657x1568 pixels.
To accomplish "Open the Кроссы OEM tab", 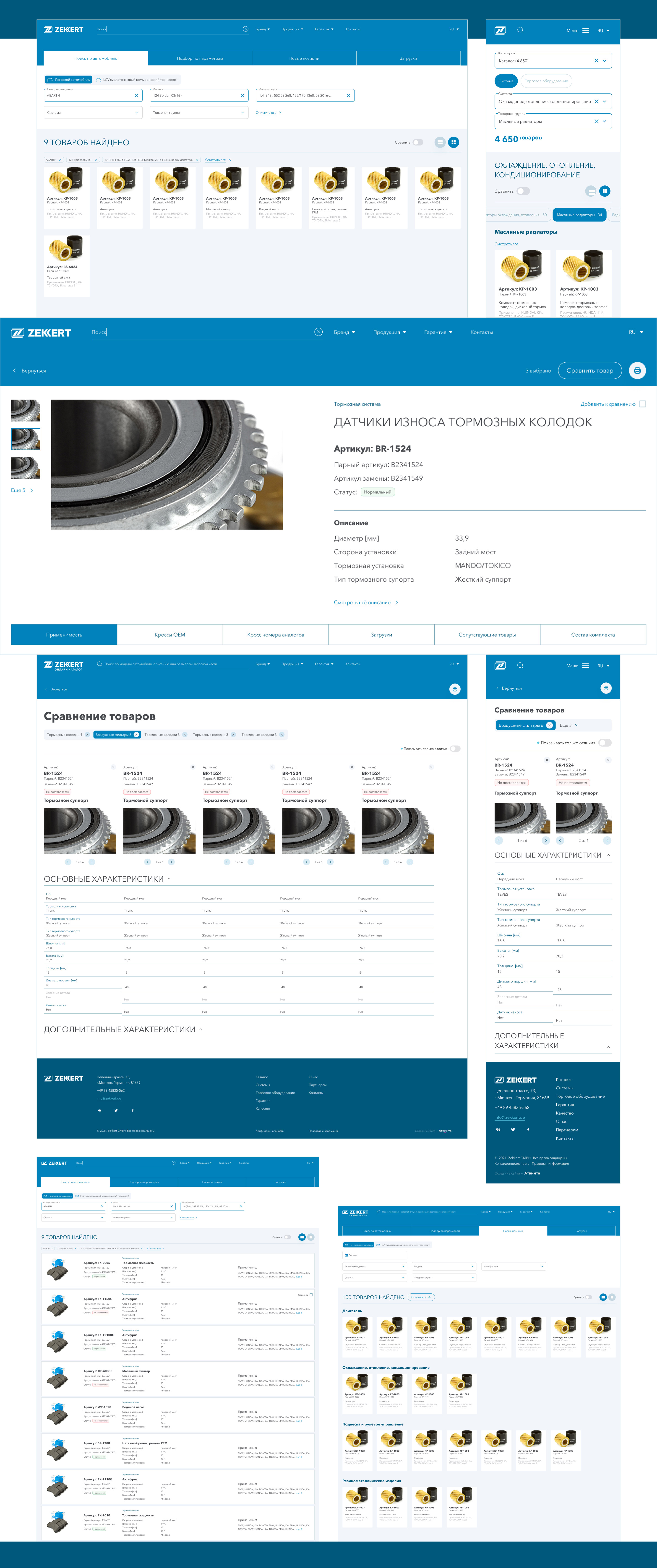I will pos(170,635).
